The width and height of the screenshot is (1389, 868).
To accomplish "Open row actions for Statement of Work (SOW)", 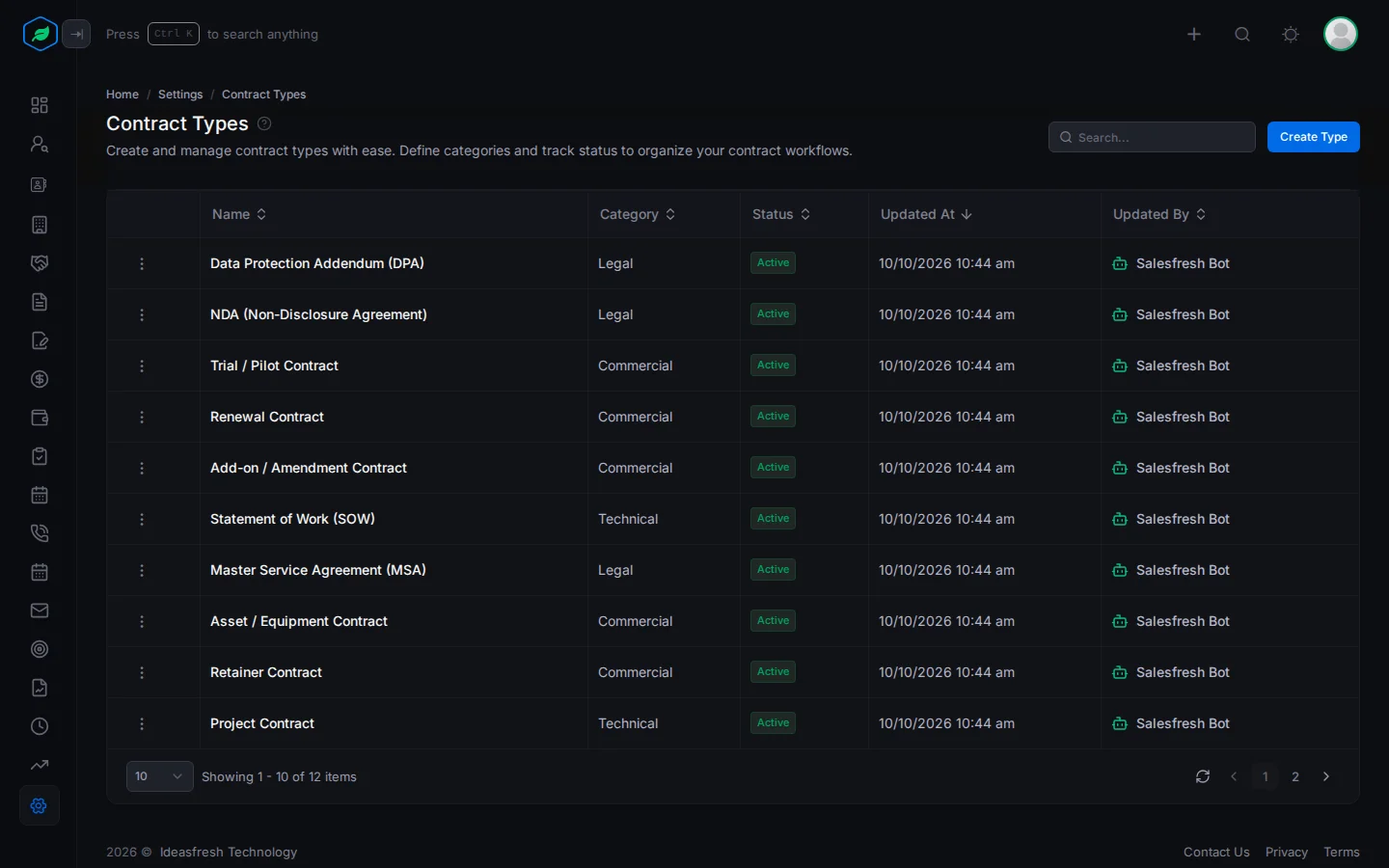I will (x=142, y=519).
